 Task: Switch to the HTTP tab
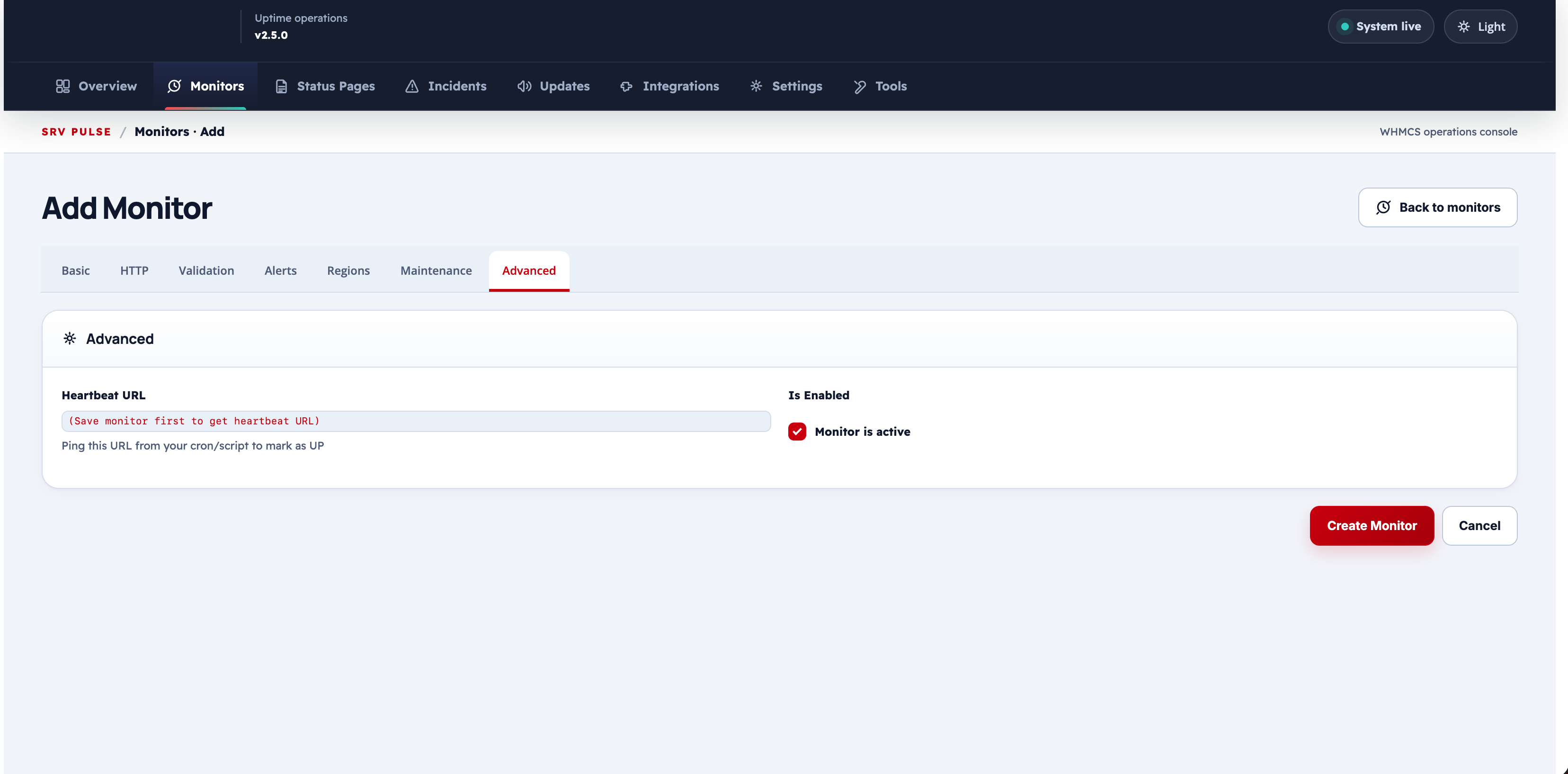tap(134, 270)
